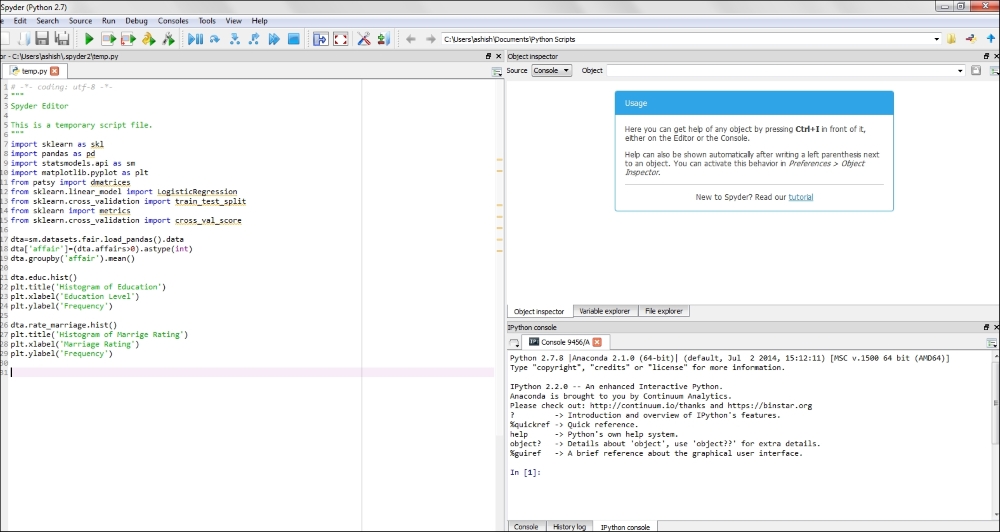The height and width of the screenshot is (532, 1000).
Task: Click the Object inspector lock icon
Action: [x=976, y=70]
